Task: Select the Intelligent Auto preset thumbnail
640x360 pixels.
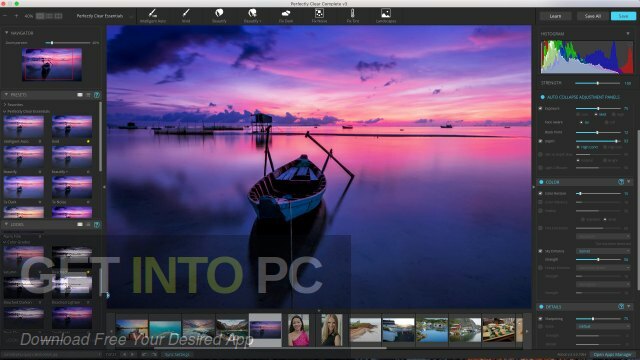Action: click(24, 127)
